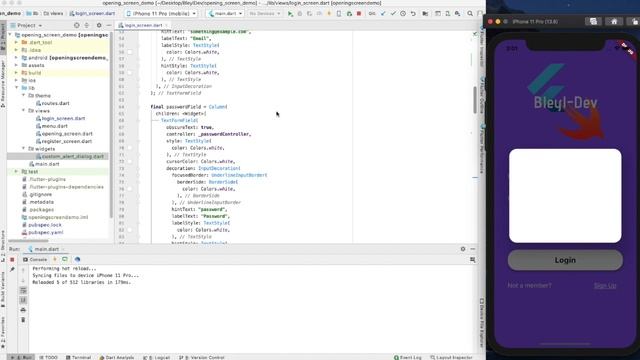The image size is (640, 360).
Task: Switch to Console tab in Run panel
Action: (35, 260)
